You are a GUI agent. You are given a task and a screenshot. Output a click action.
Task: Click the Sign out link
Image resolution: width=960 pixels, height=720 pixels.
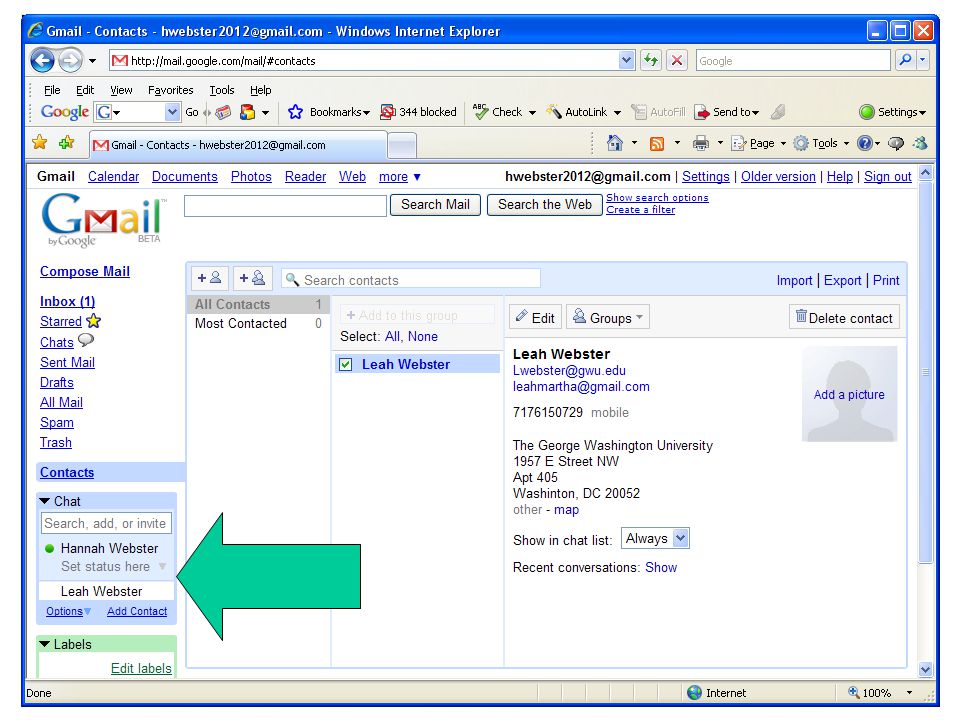pyautogui.click(x=887, y=176)
